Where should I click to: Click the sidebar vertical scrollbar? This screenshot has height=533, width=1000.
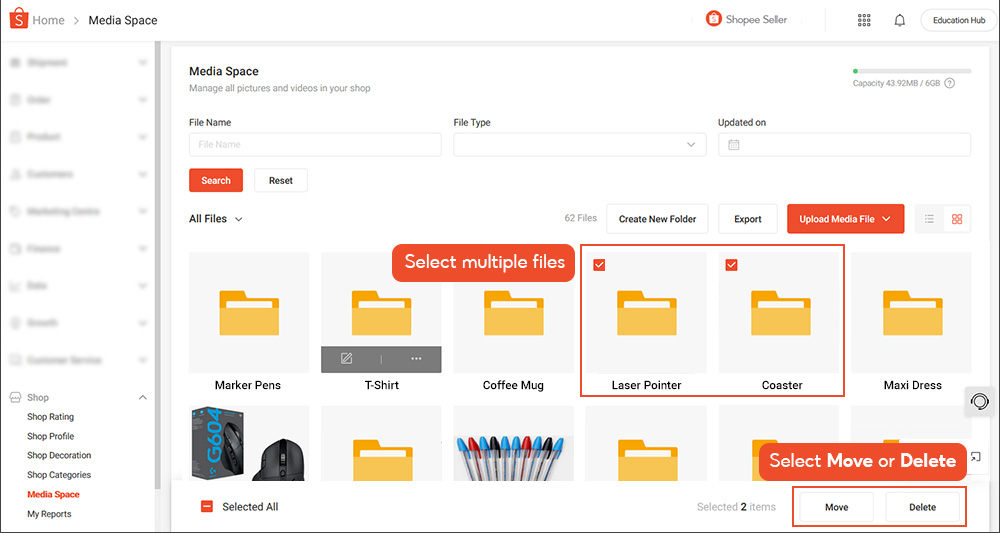click(158, 265)
